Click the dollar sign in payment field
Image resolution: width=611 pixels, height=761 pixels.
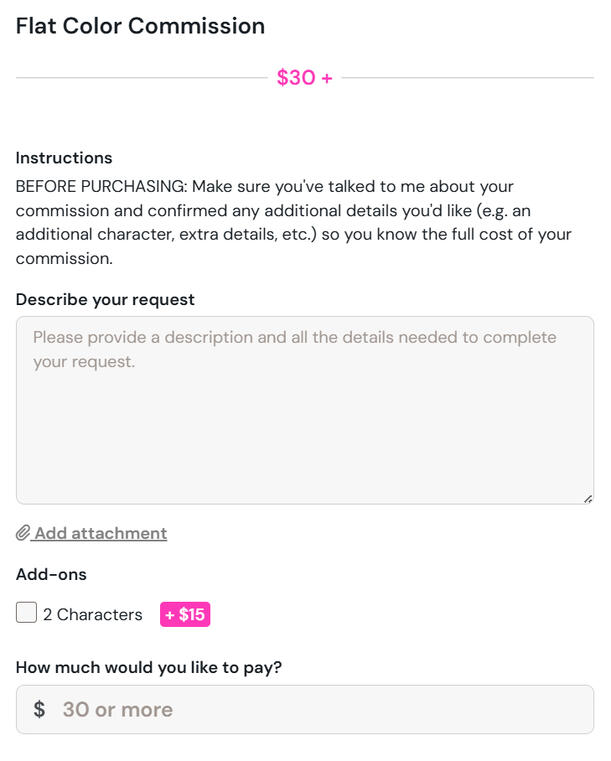point(39,710)
